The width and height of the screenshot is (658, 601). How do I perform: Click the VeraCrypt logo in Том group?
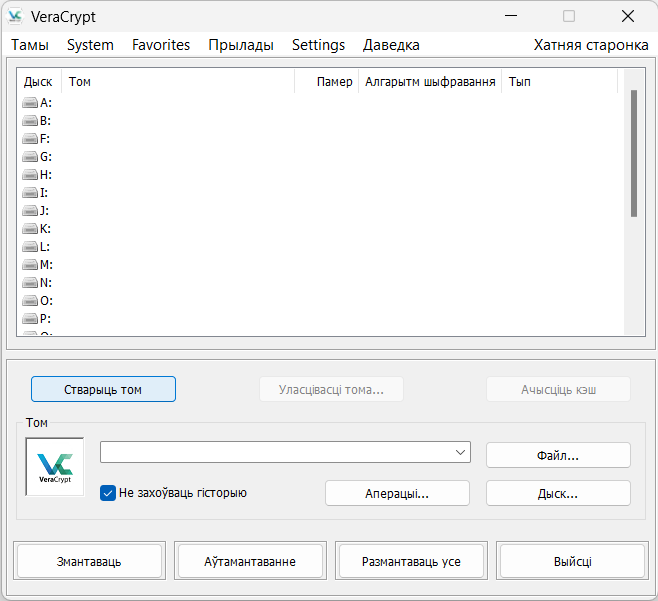point(55,467)
